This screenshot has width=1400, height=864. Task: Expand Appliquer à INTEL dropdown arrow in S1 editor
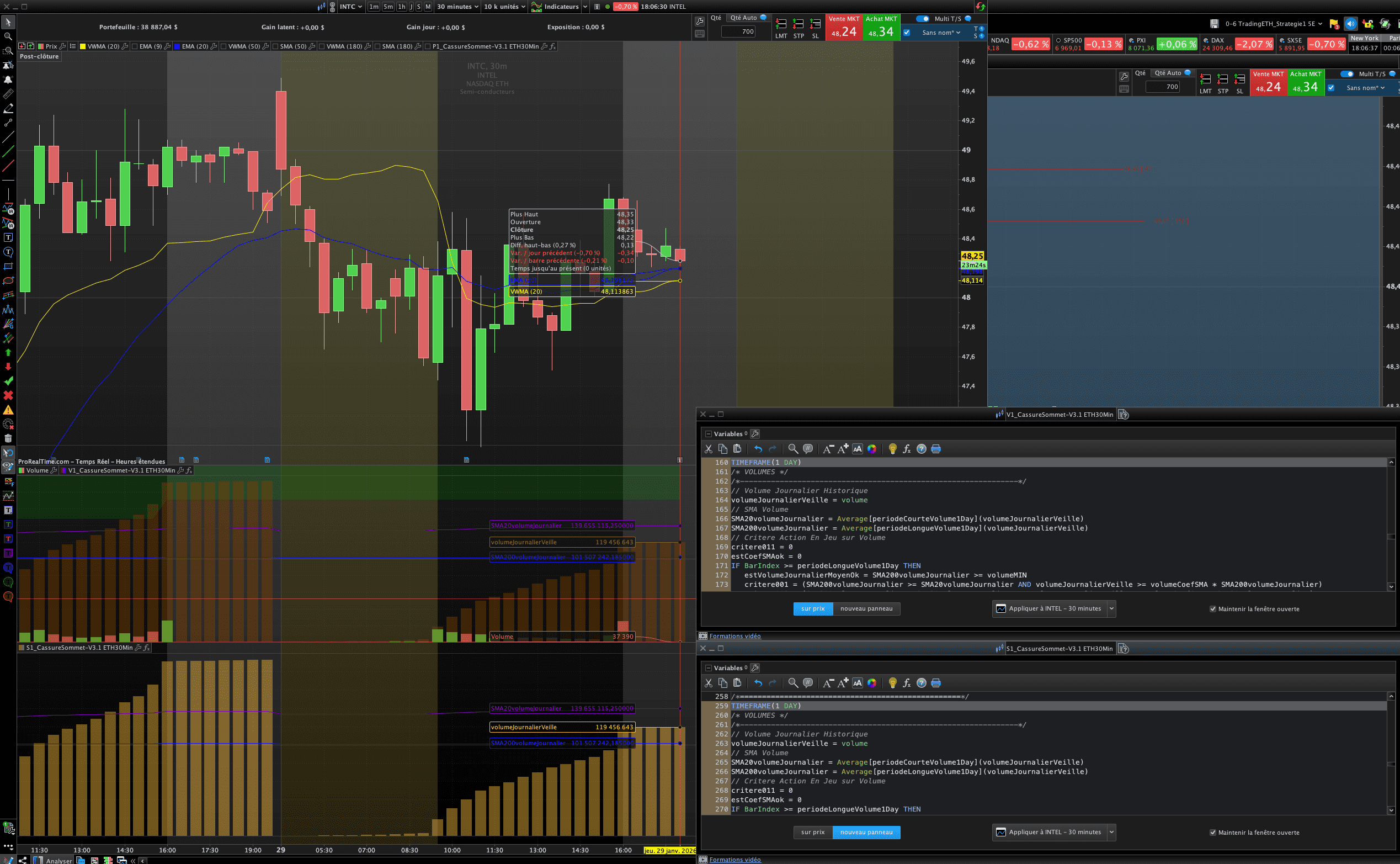[x=1111, y=832]
